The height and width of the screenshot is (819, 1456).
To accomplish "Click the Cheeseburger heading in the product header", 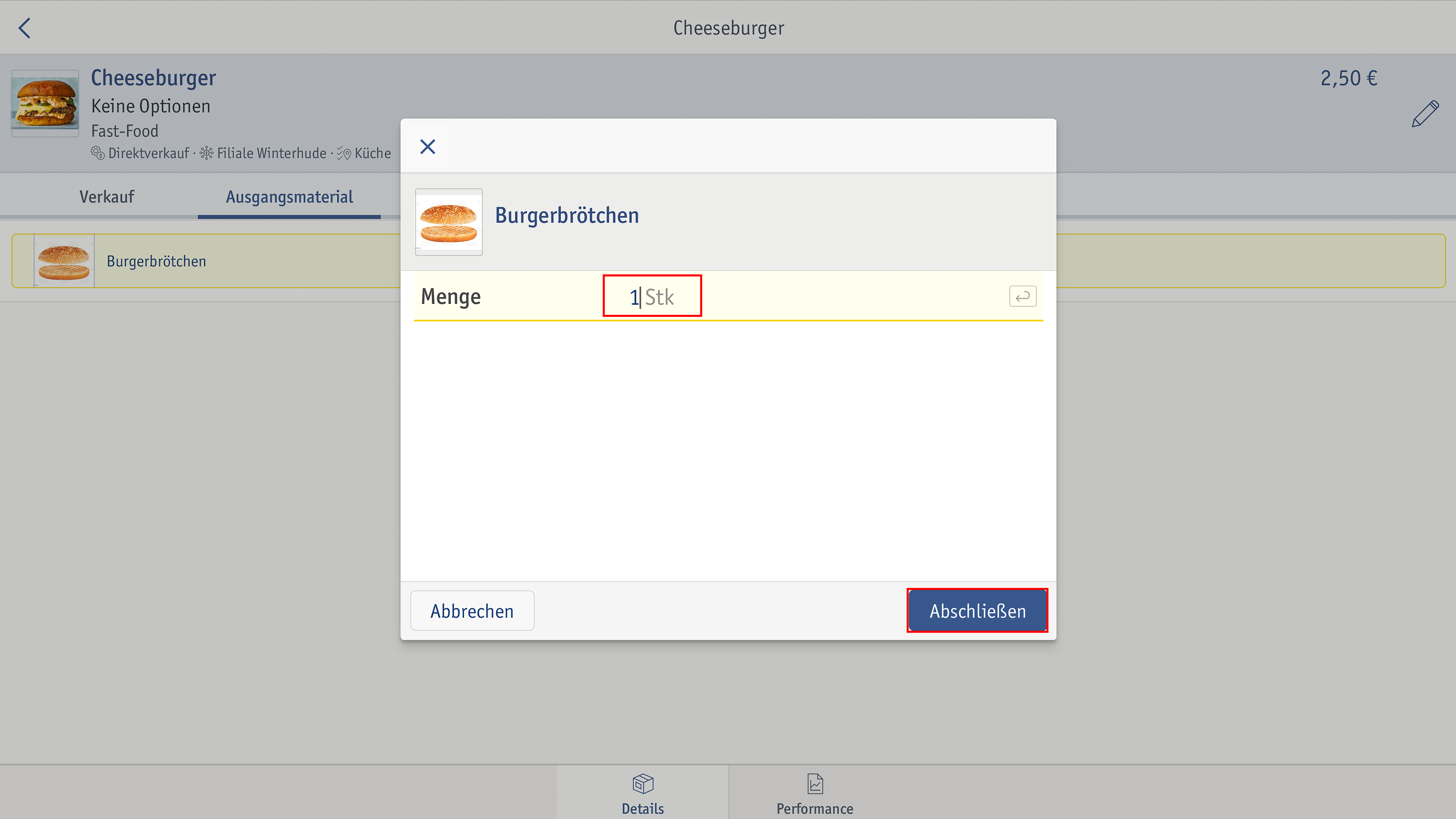I will (x=153, y=78).
